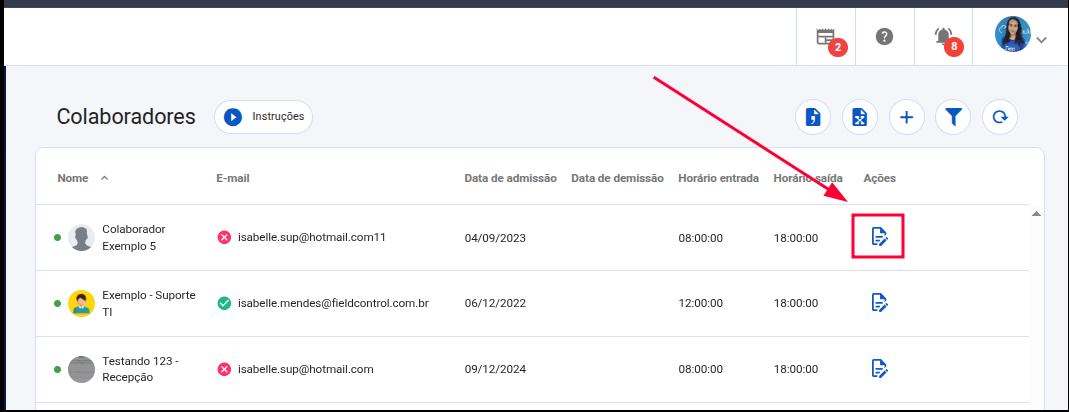Export collaborators as Excel file icon
Screen dimensions: 1069x412
(x=860, y=118)
